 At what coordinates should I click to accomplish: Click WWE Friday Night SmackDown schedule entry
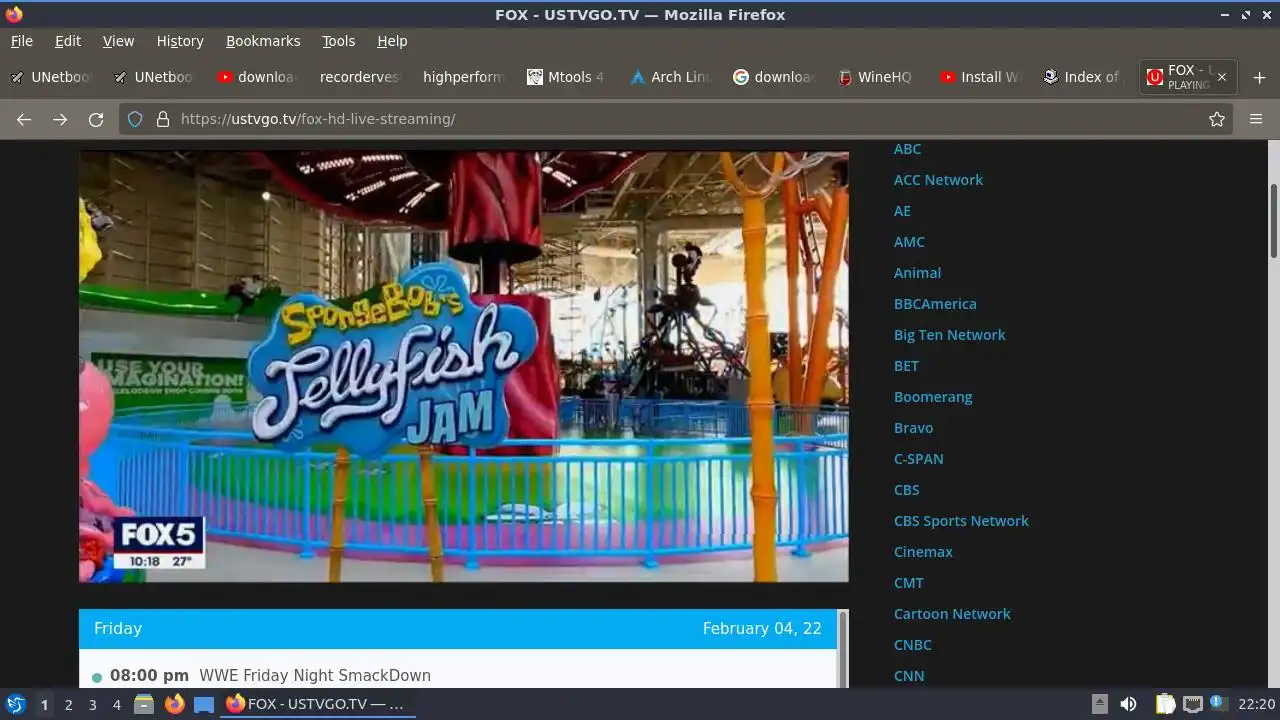click(x=315, y=676)
